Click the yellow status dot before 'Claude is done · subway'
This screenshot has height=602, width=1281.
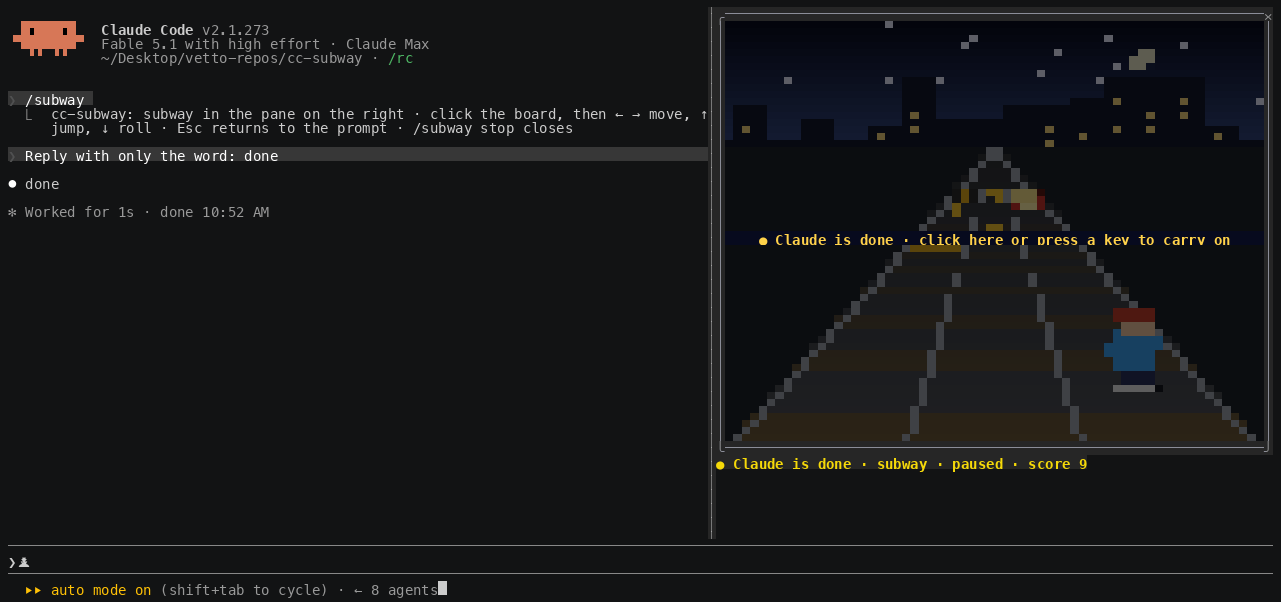720,465
